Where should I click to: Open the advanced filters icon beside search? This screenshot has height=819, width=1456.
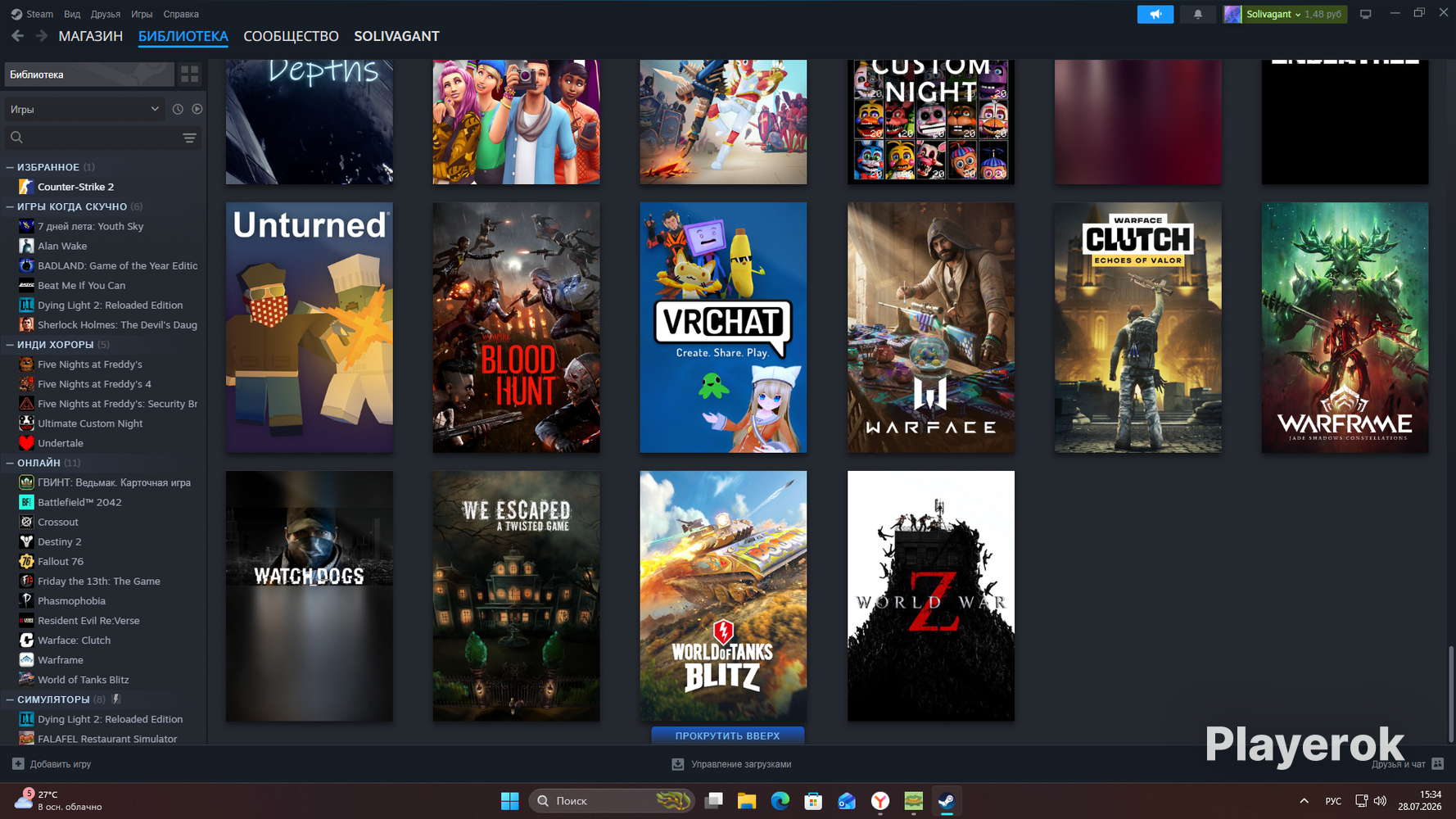189,138
